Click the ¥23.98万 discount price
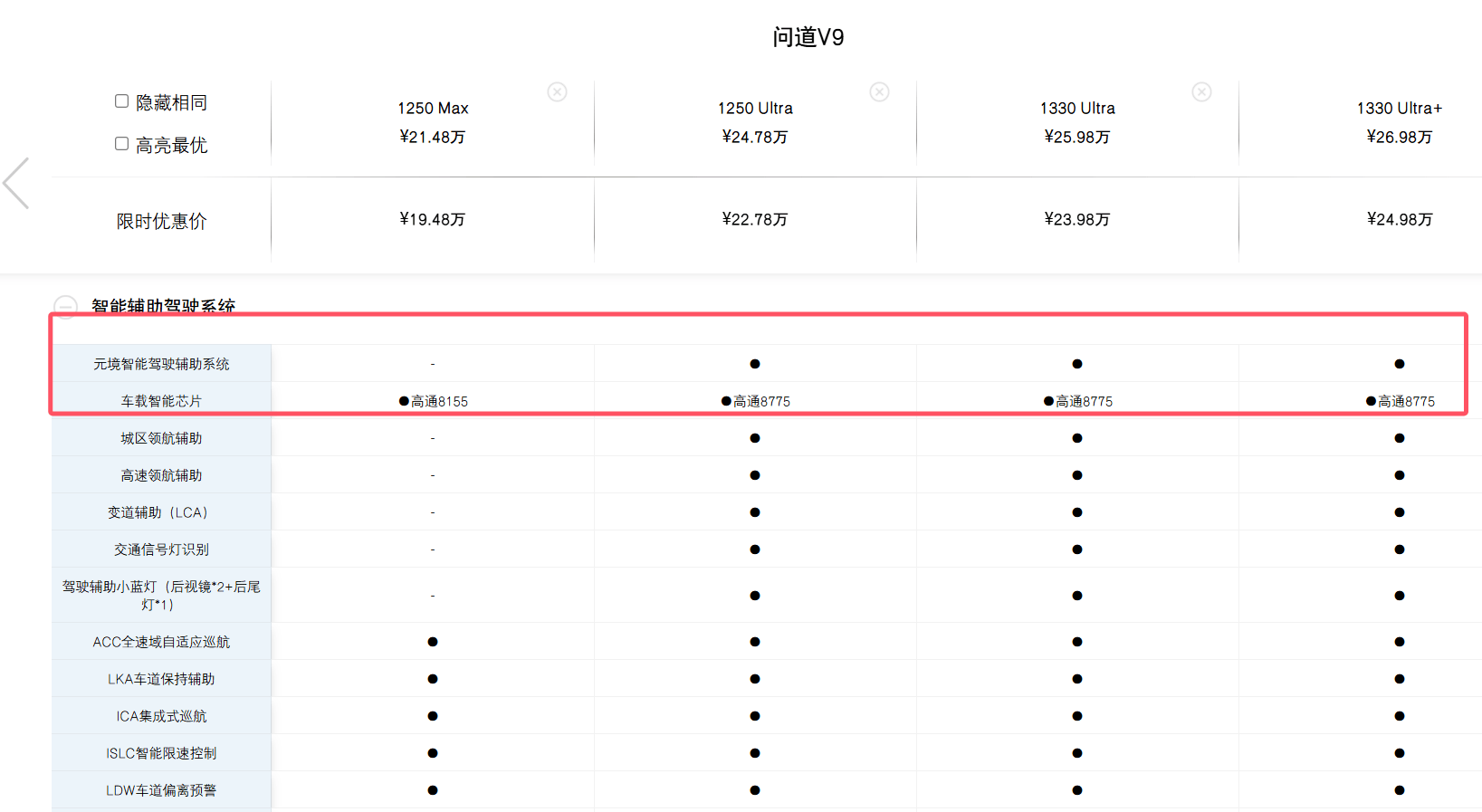This screenshot has height=812, width=1482. [1077, 219]
